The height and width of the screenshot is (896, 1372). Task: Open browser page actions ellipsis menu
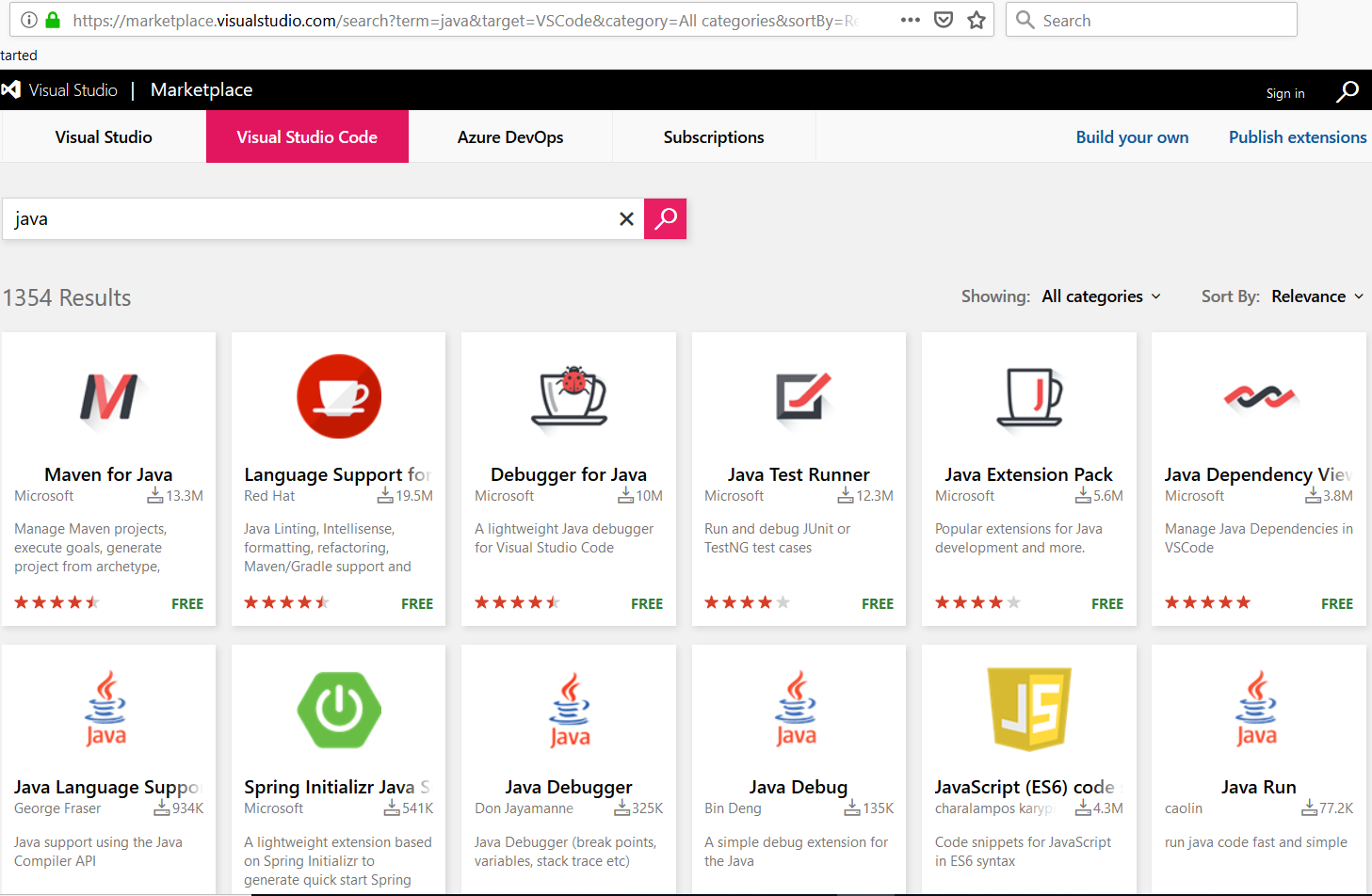(910, 20)
